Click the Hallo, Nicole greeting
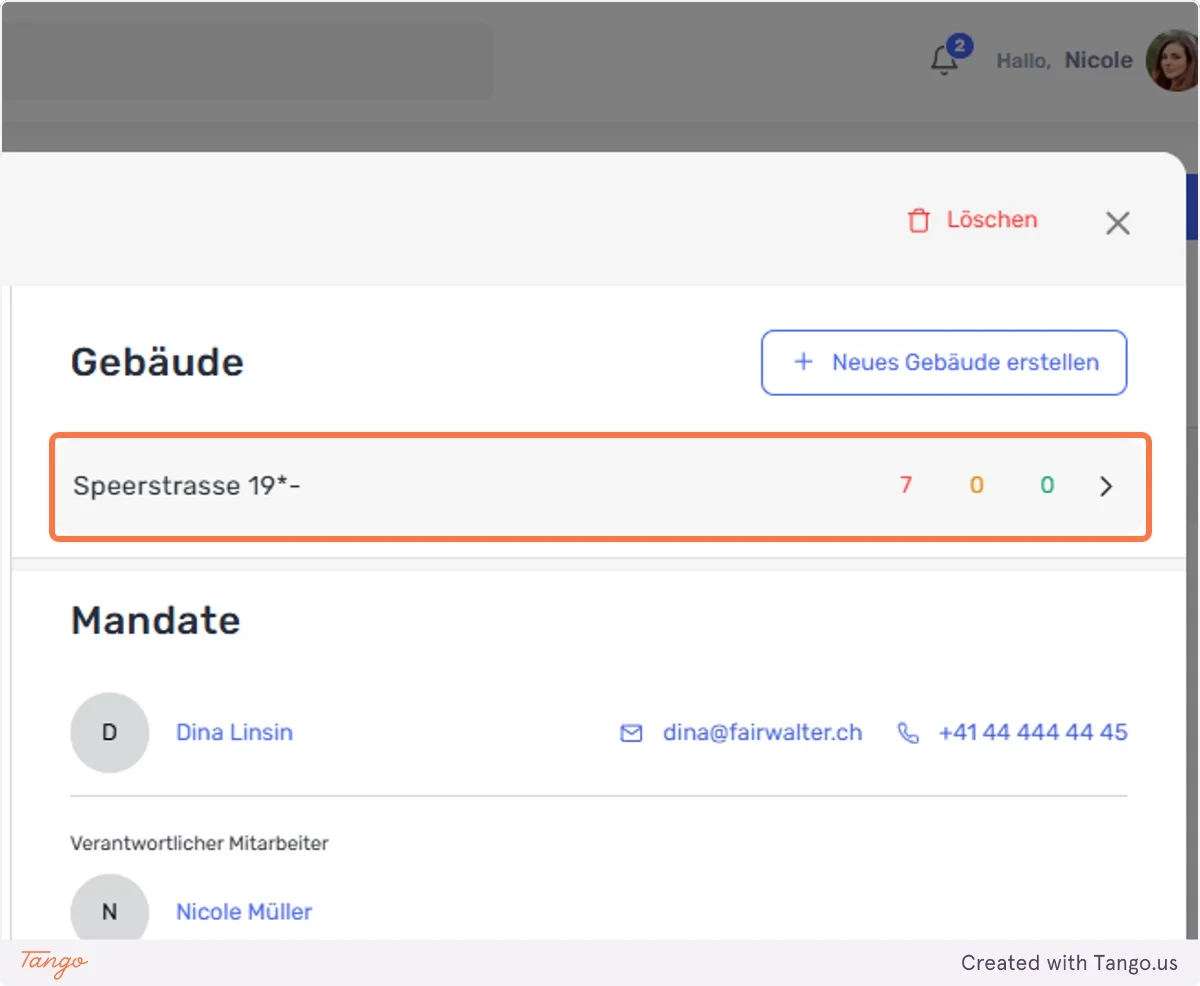The height and width of the screenshot is (986, 1200). (x=1064, y=61)
